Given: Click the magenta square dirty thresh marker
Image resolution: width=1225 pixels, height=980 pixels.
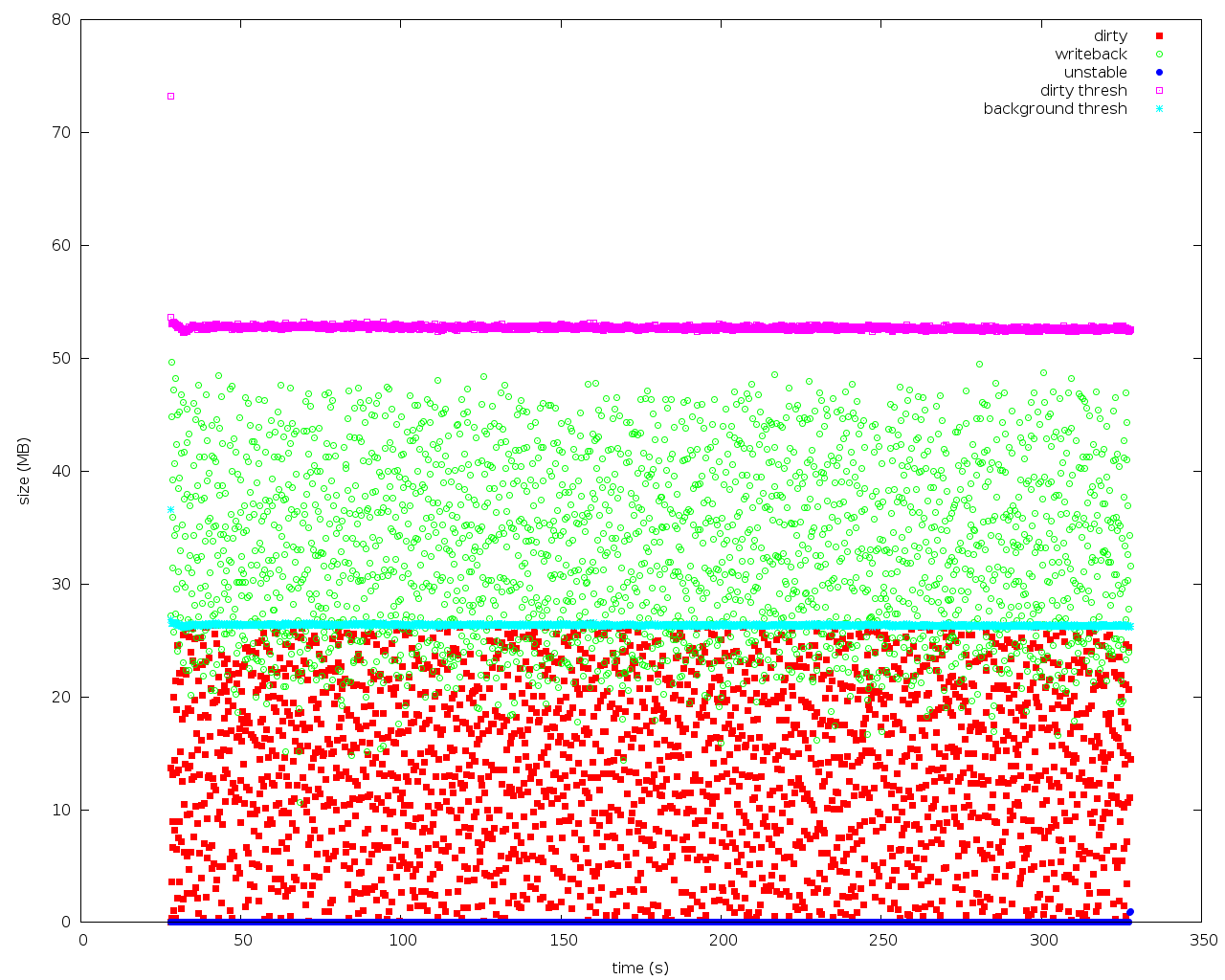Looking at the screenshot, I should pos(1159,91).
